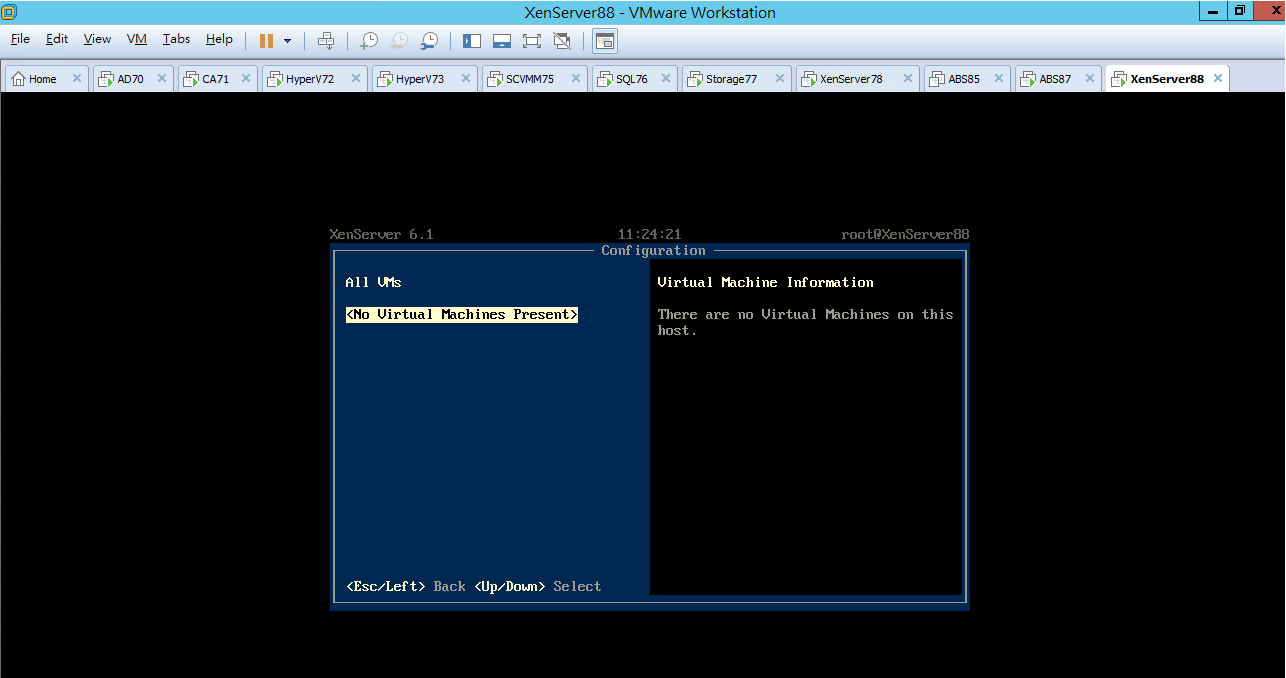
Task: Click the '<Up/Down> Select' hint text
Action: coord(538,586)
